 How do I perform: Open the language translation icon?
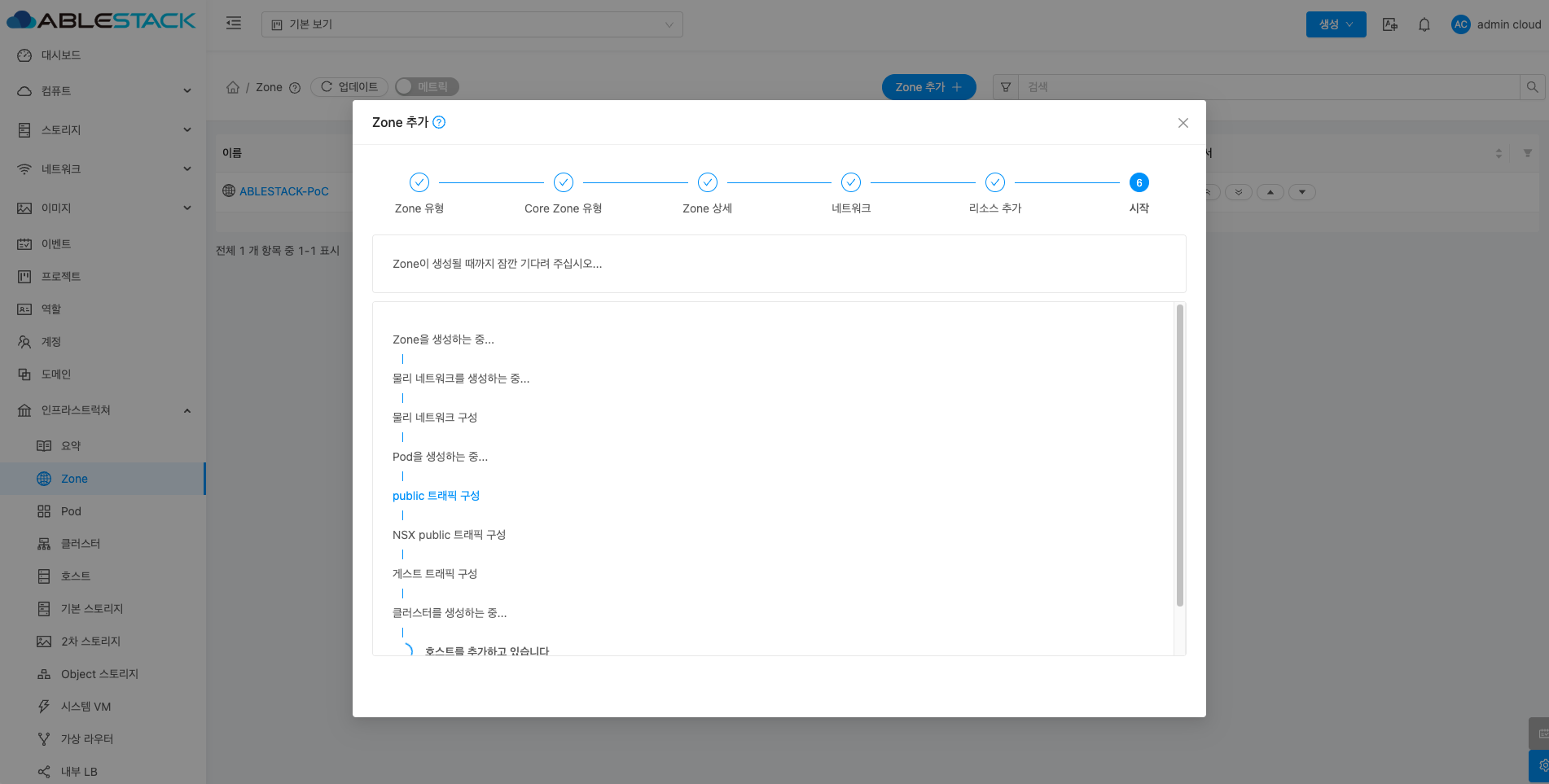1390,24
